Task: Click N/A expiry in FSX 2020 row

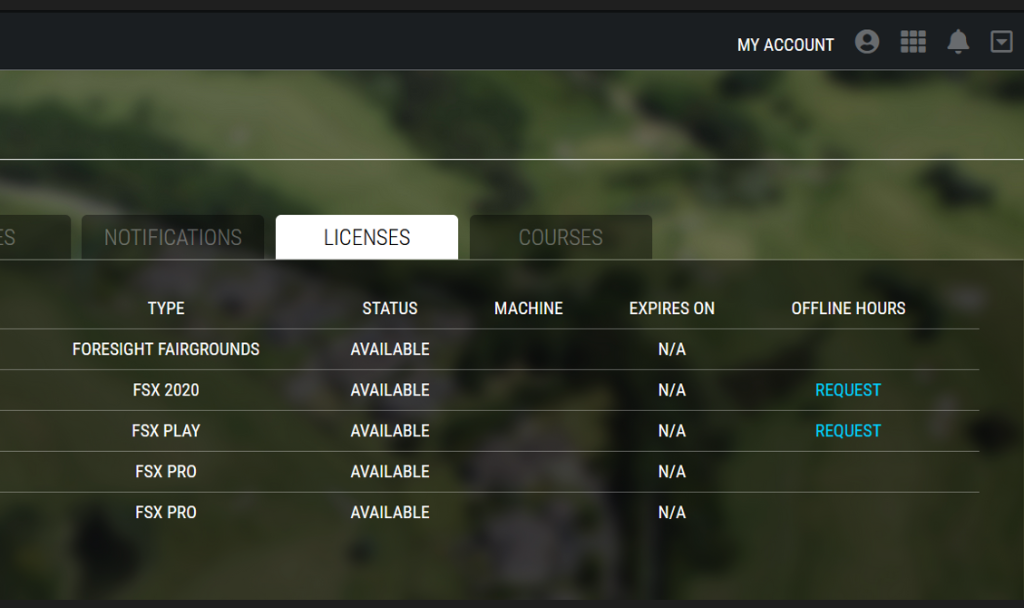Action: tap(672, 391)
